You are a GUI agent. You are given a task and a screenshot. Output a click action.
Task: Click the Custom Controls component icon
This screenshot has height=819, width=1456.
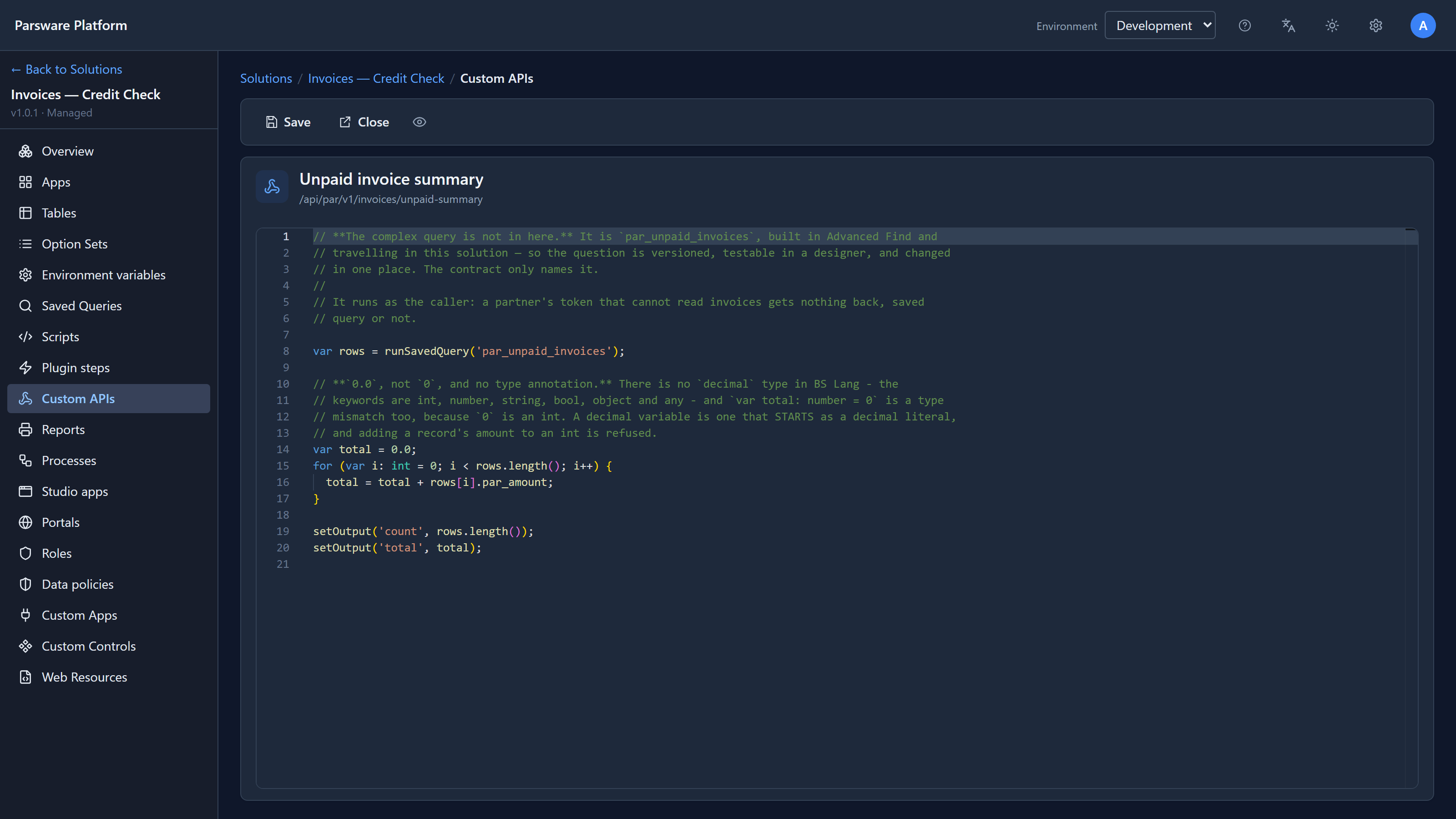pos(25,646)
